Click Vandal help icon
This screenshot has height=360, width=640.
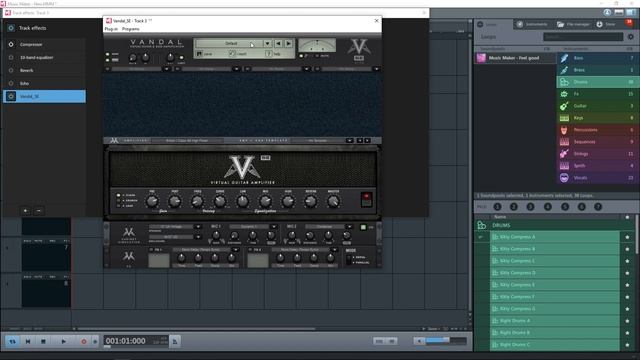click(x=268, y=53)
